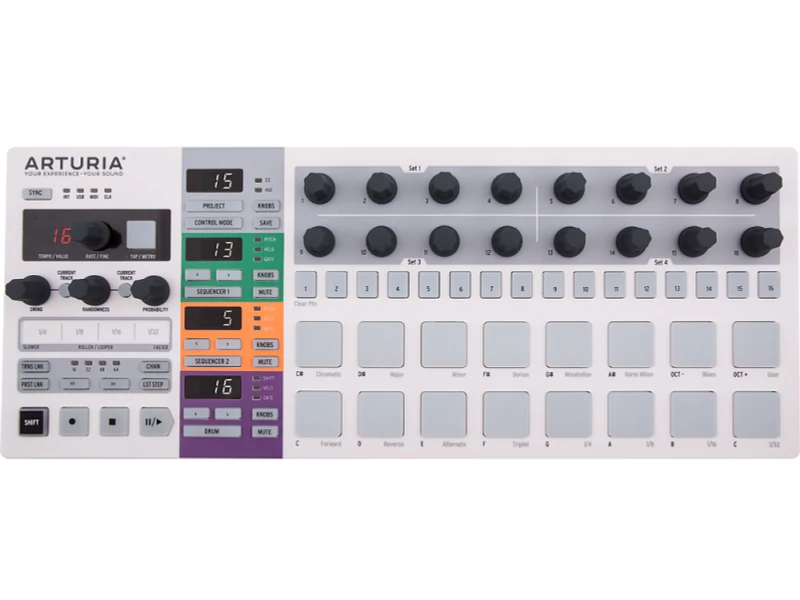This screenshot has height=600, width=800.
Task: Hit the record button
Action: [x=73, y=421]
